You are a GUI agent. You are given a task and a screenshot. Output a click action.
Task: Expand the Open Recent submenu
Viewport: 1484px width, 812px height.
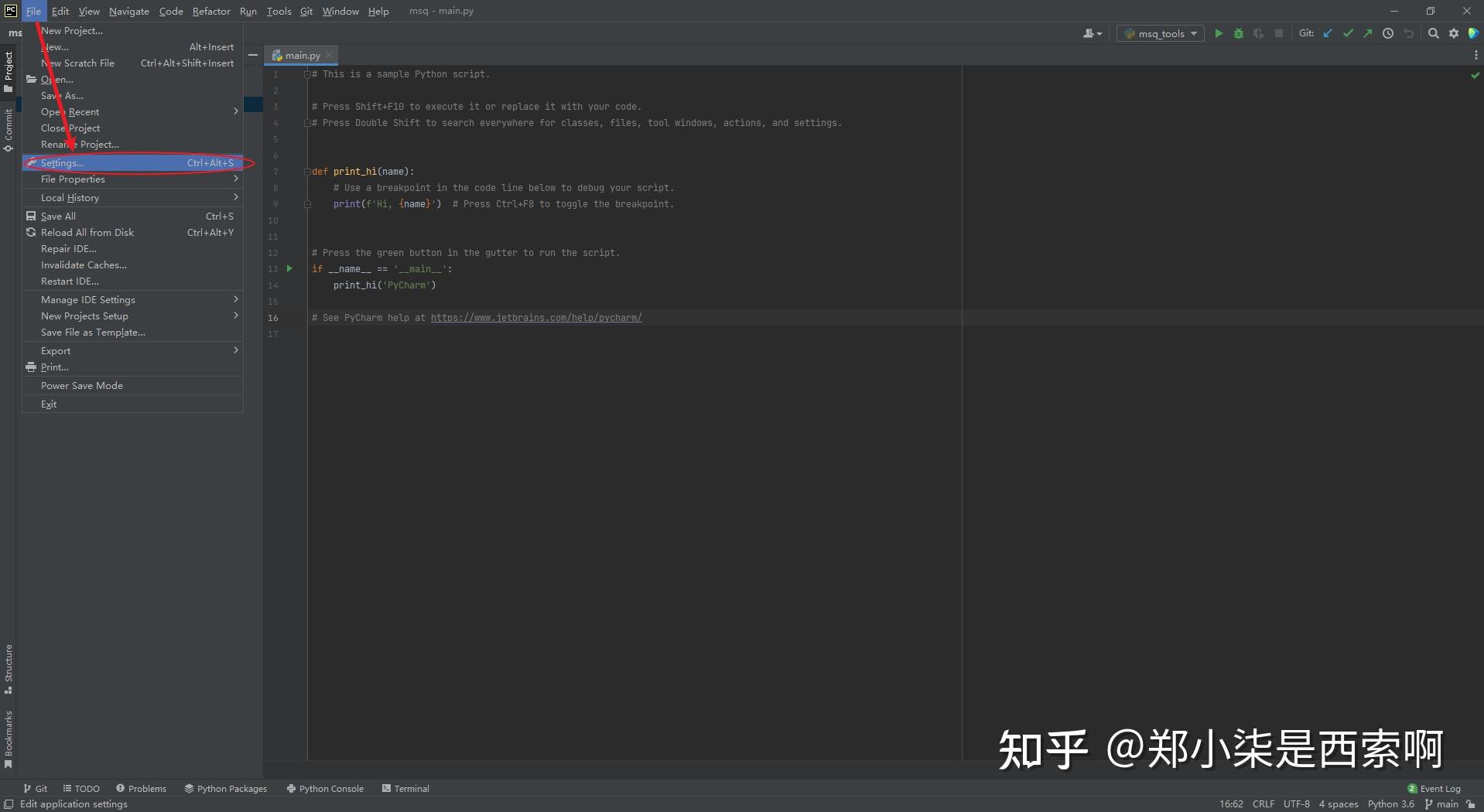[x=132, y=111]
